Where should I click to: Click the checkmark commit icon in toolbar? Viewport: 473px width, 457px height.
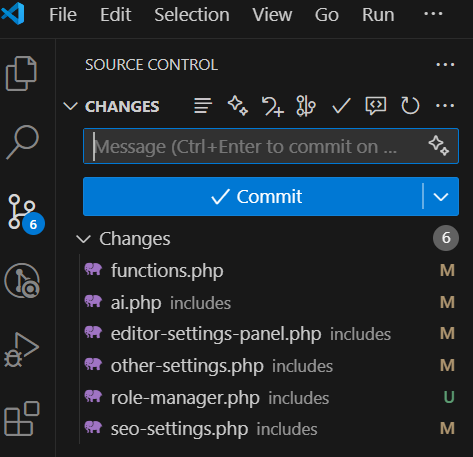[x=341, y=106]
